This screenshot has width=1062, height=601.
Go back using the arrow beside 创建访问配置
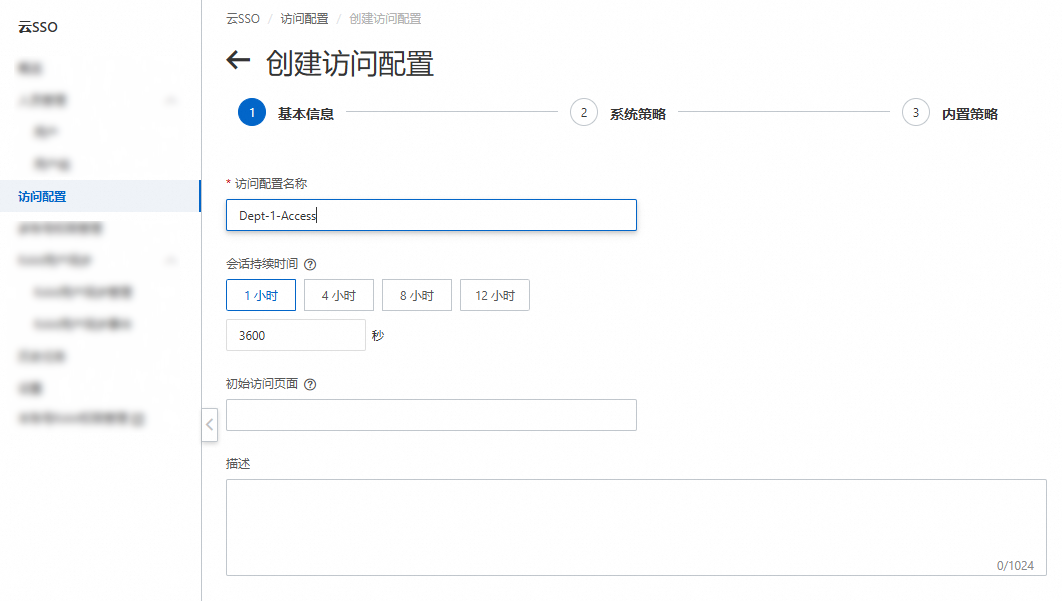[238, 60]
